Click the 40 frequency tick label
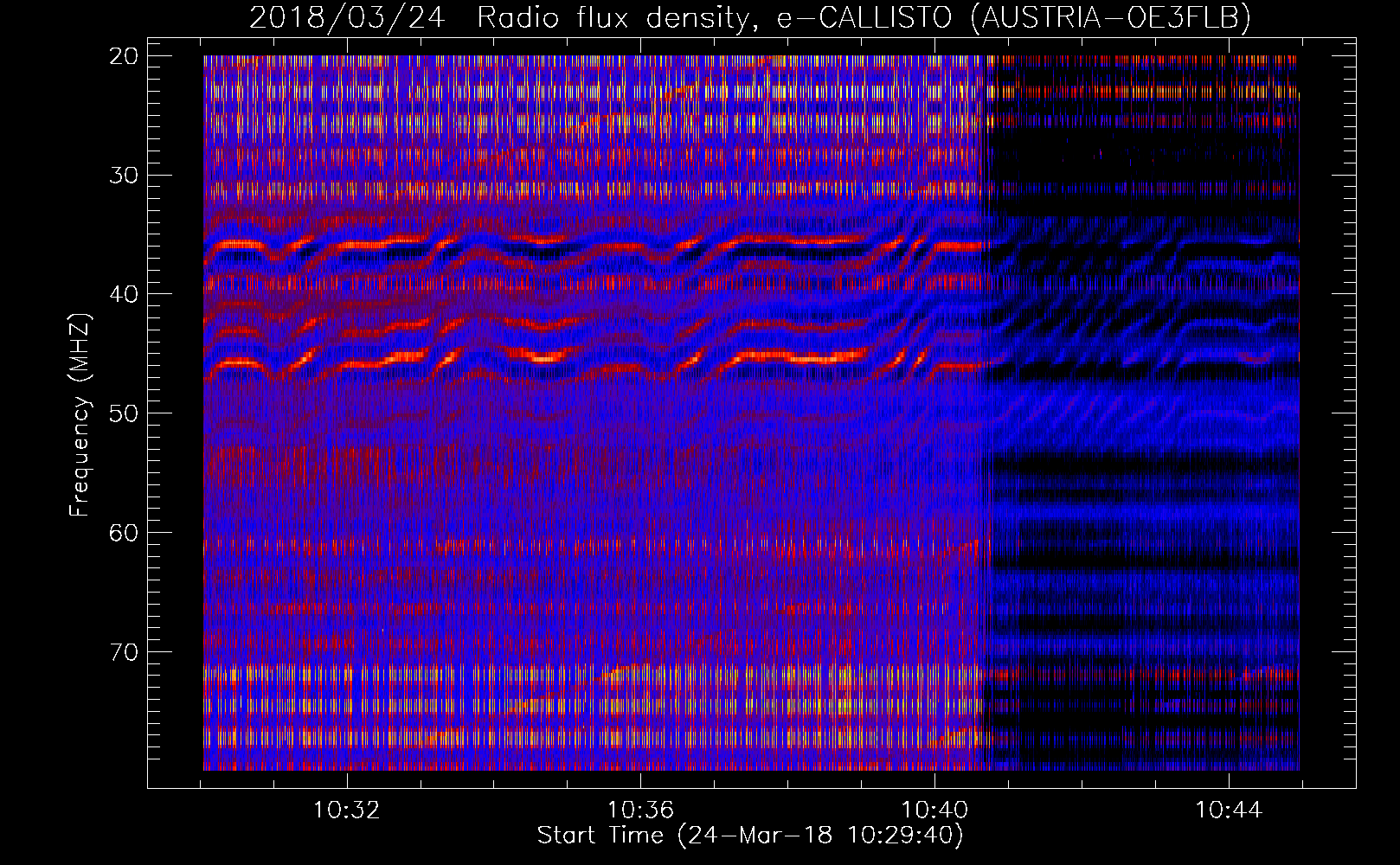This screenshot has height=865, width=1400. [124, 294]
